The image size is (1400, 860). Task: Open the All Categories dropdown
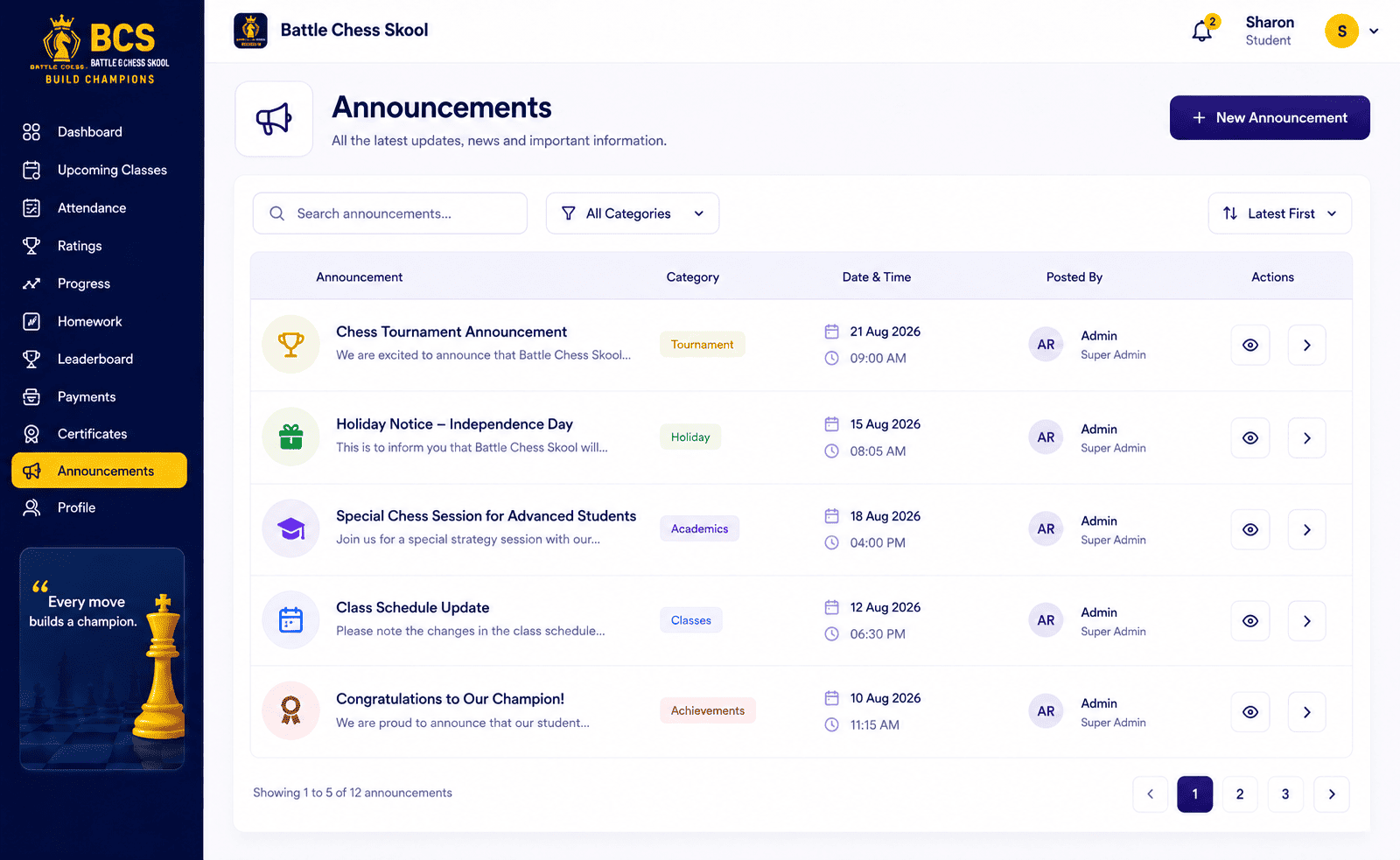point(633,213)
